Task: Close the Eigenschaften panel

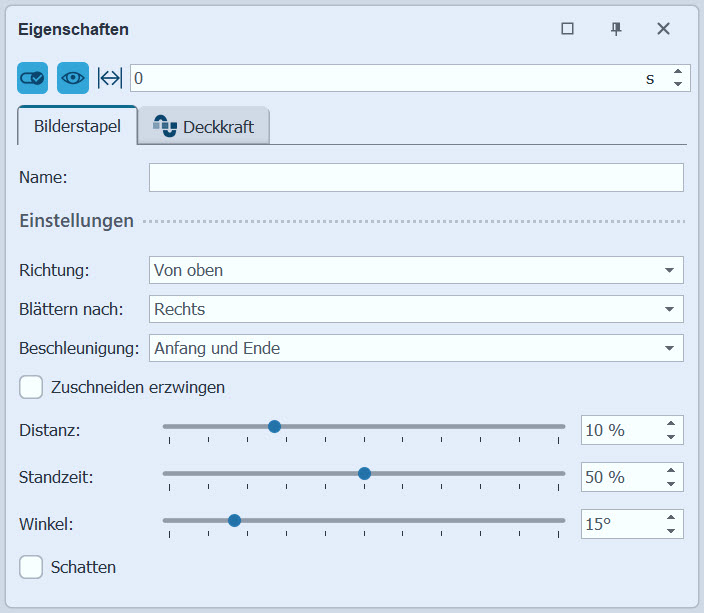Action: 663,29
